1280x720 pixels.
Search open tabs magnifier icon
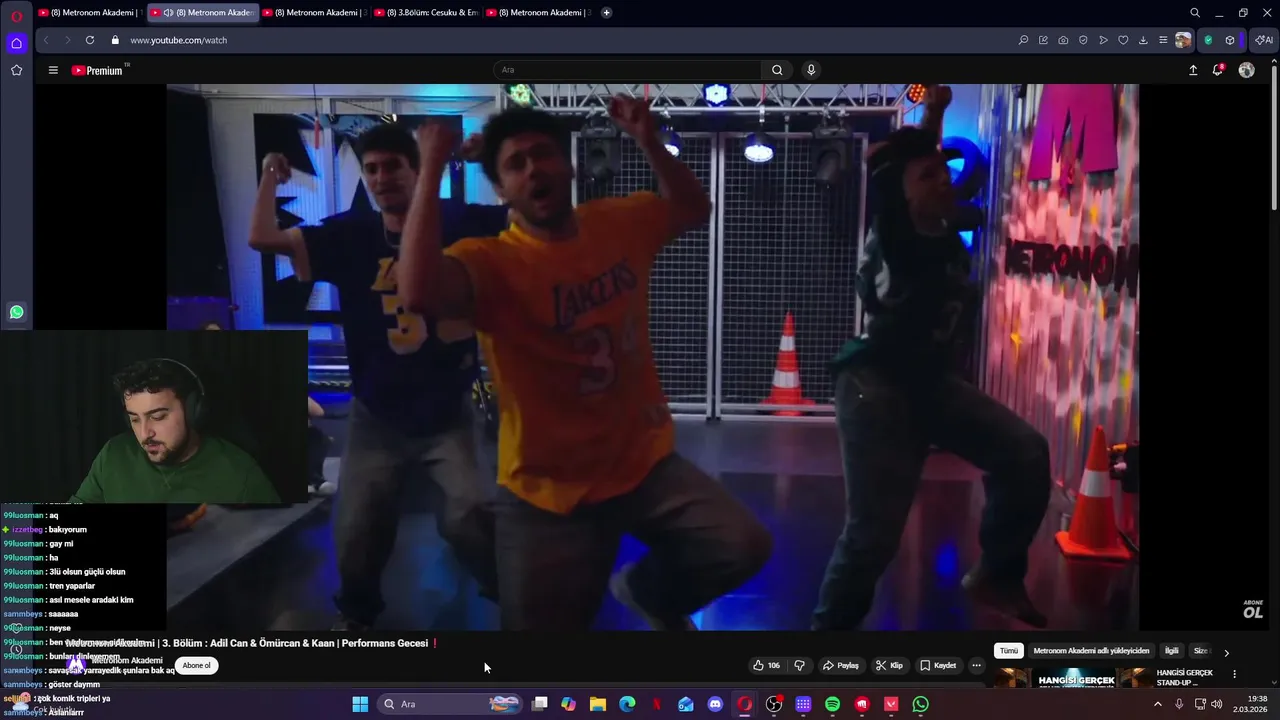point(1195,13)
